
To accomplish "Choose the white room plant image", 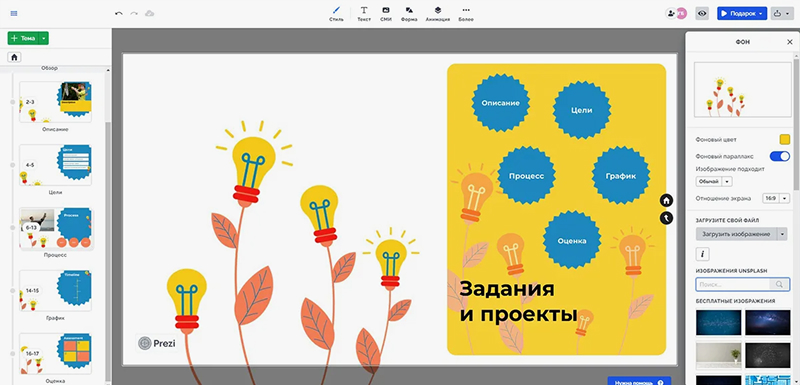I will click(718, 355).
